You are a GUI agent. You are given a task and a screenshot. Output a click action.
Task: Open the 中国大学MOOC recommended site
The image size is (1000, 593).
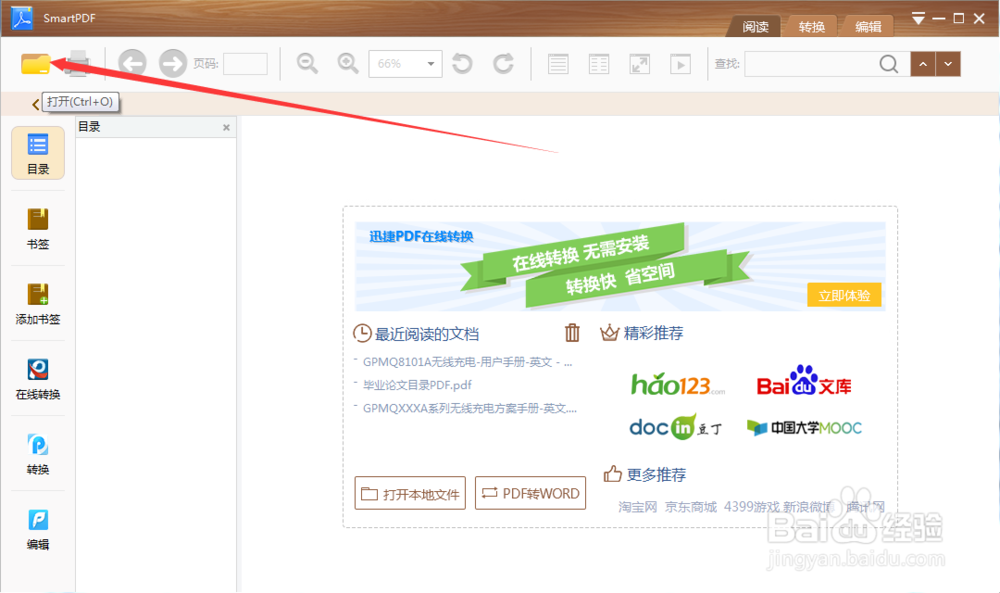804,427
